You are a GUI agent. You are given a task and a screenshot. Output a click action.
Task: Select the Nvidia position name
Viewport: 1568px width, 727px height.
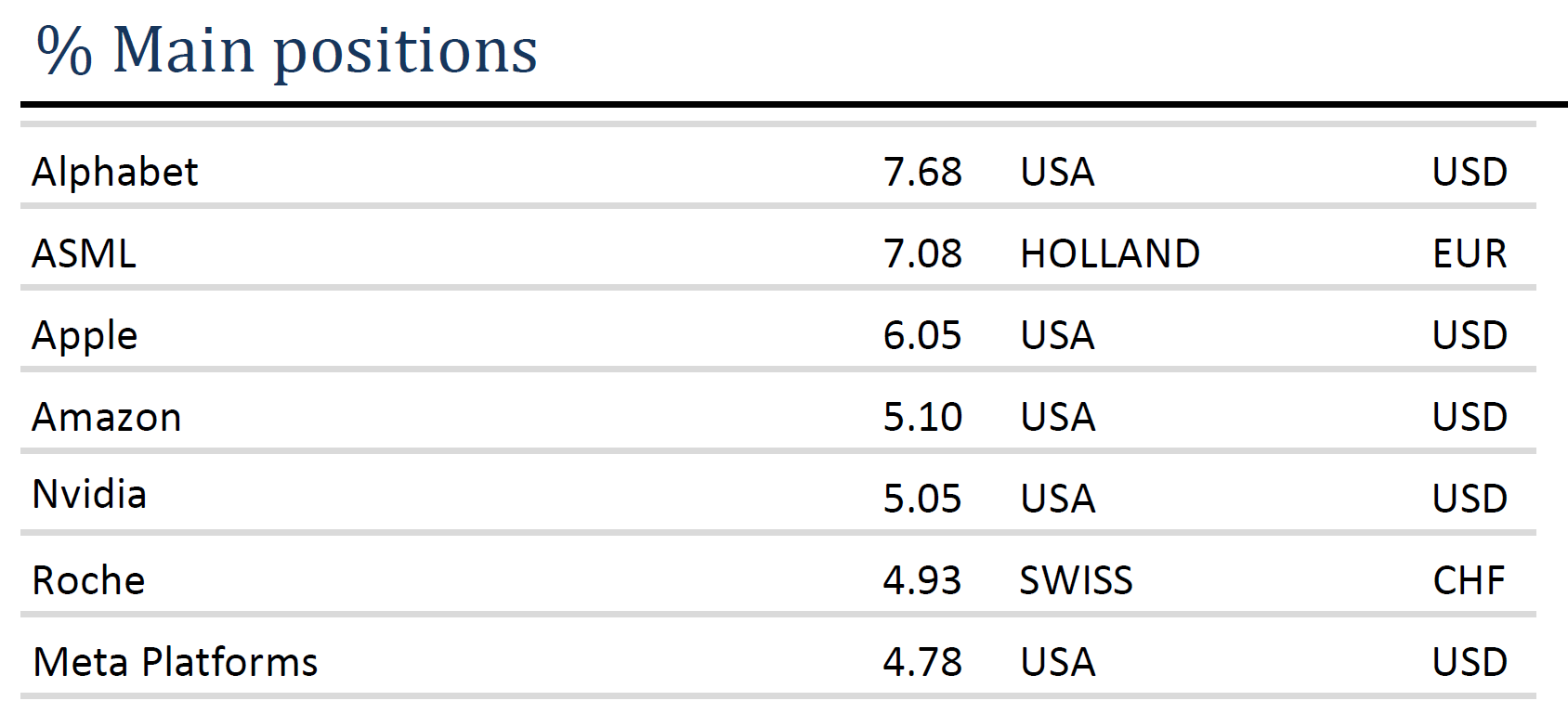point(89,495)
